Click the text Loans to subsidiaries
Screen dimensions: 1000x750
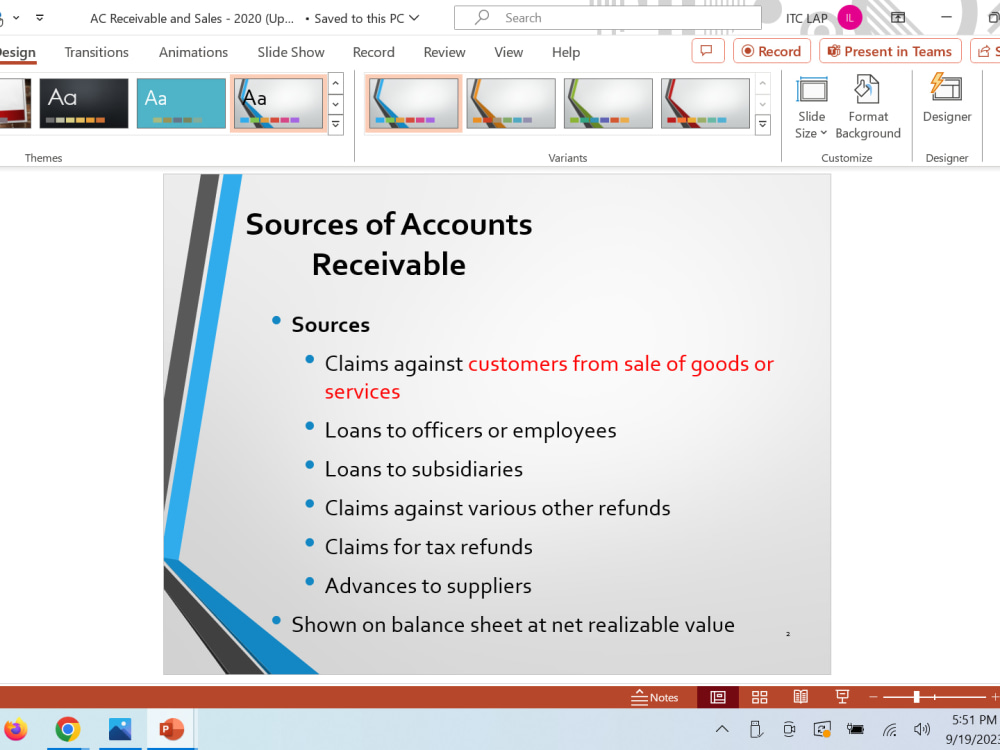[423, 469]
